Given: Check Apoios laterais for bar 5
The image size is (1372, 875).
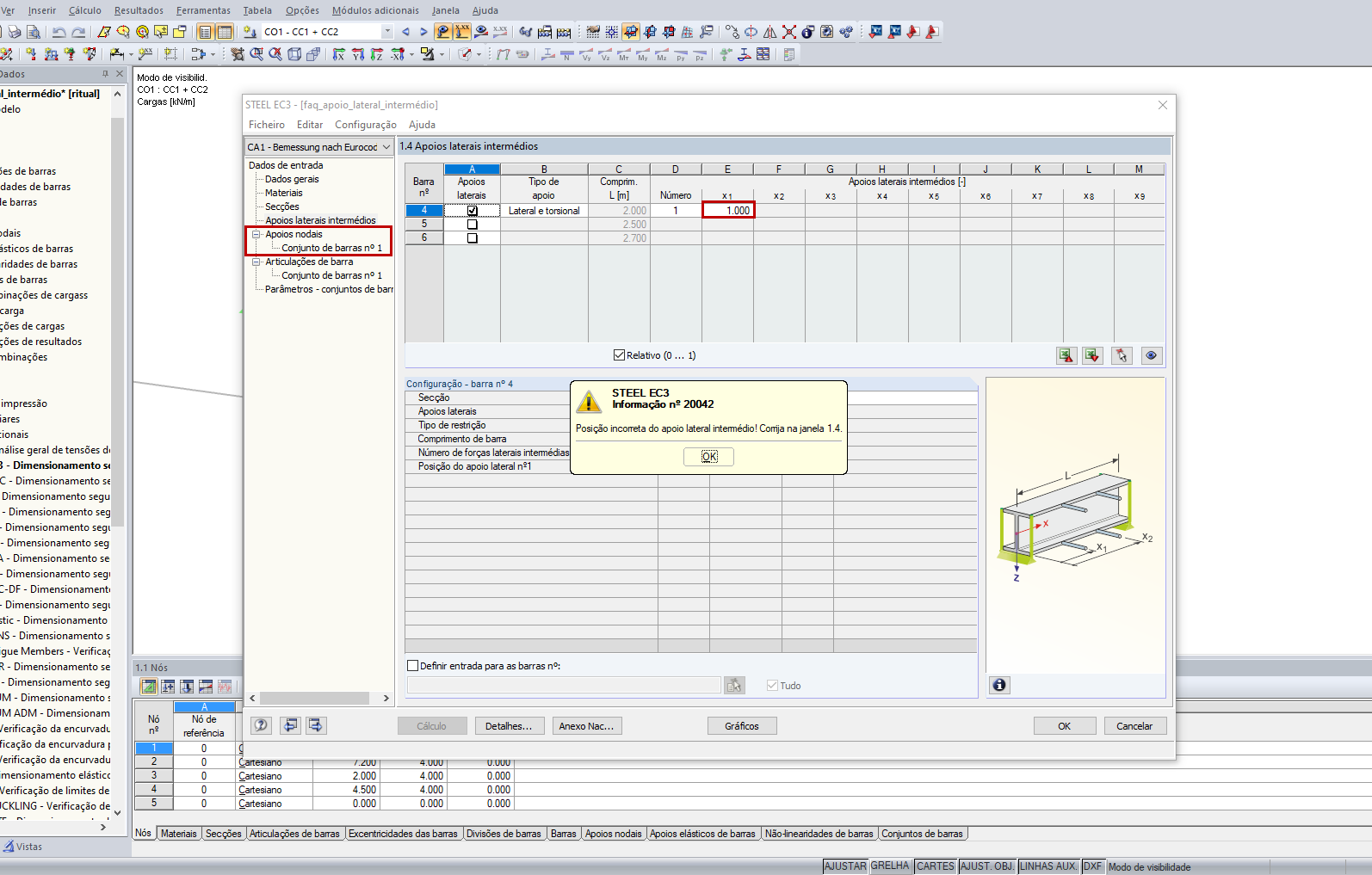Looking at the screenshot, I should pos(472,225).
